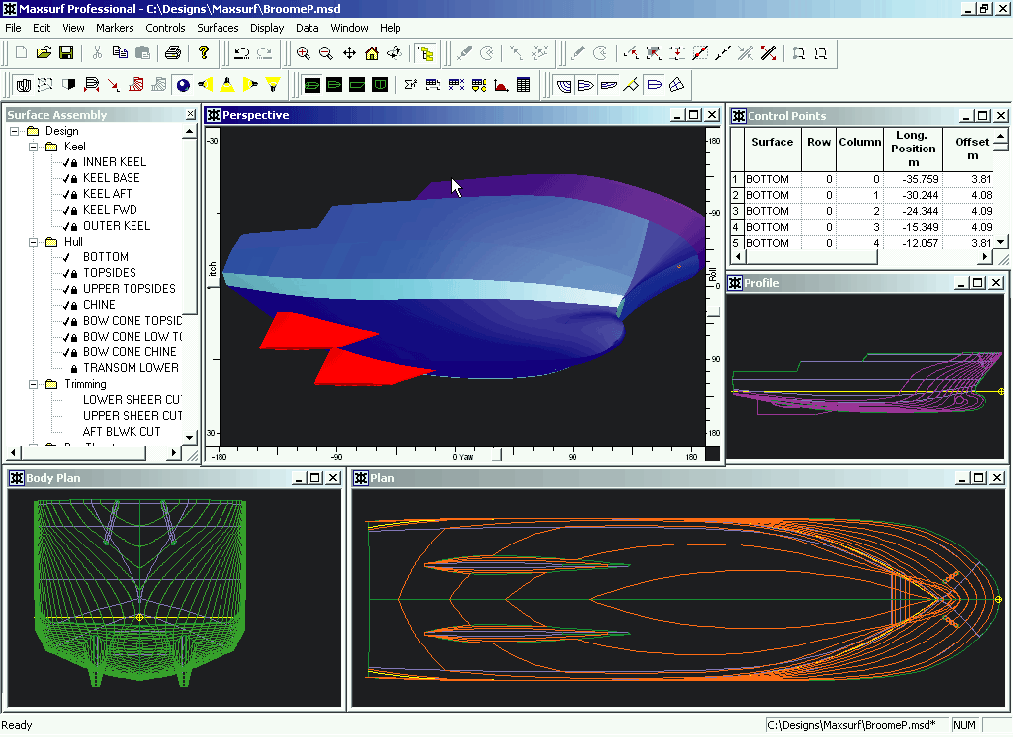This screenshot has width=1013, height=737.
Task: Toggle visibility checkmark for INNER KEEL
Action: (x=66, y=162)
